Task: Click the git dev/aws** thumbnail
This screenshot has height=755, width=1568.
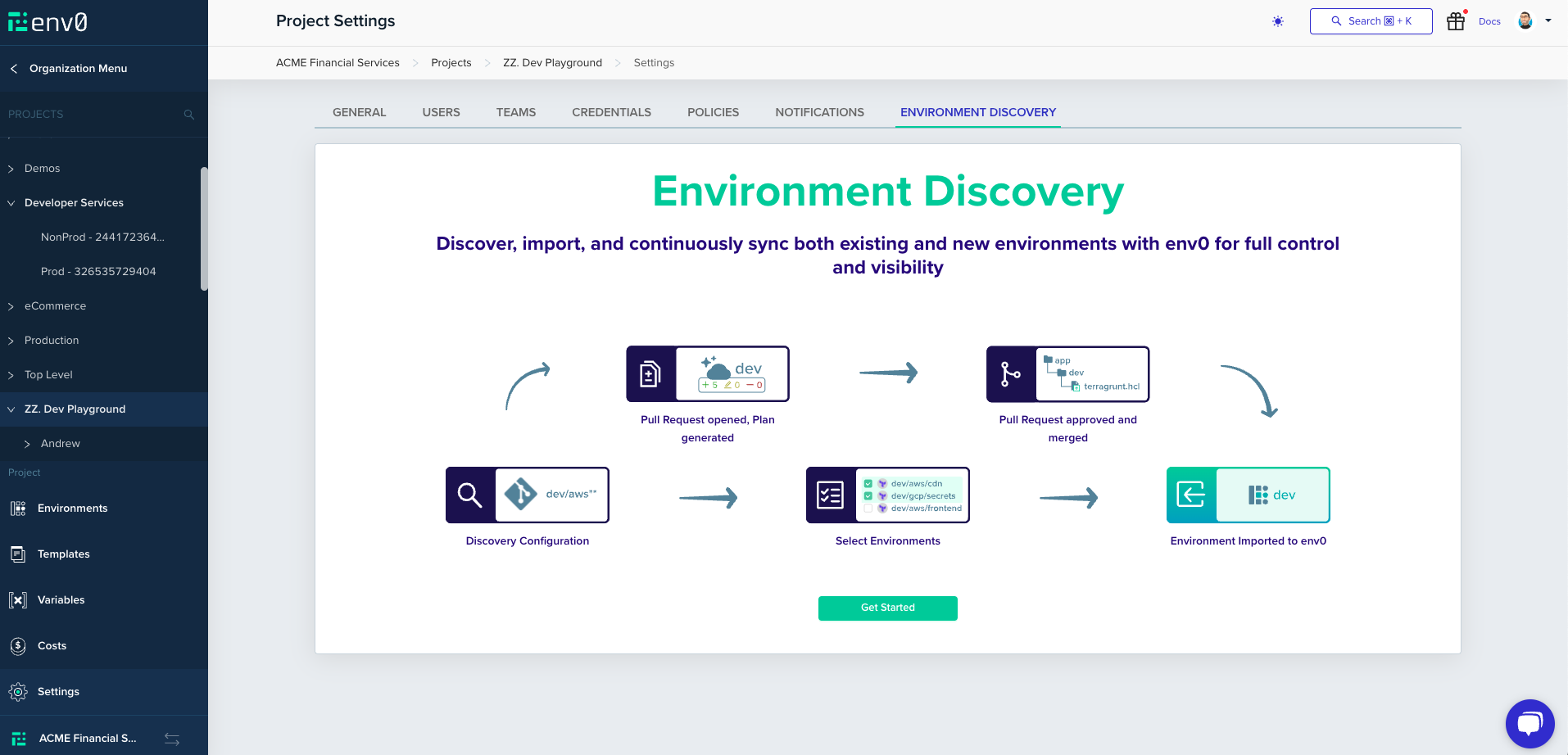Action: [x=551, y=495]
